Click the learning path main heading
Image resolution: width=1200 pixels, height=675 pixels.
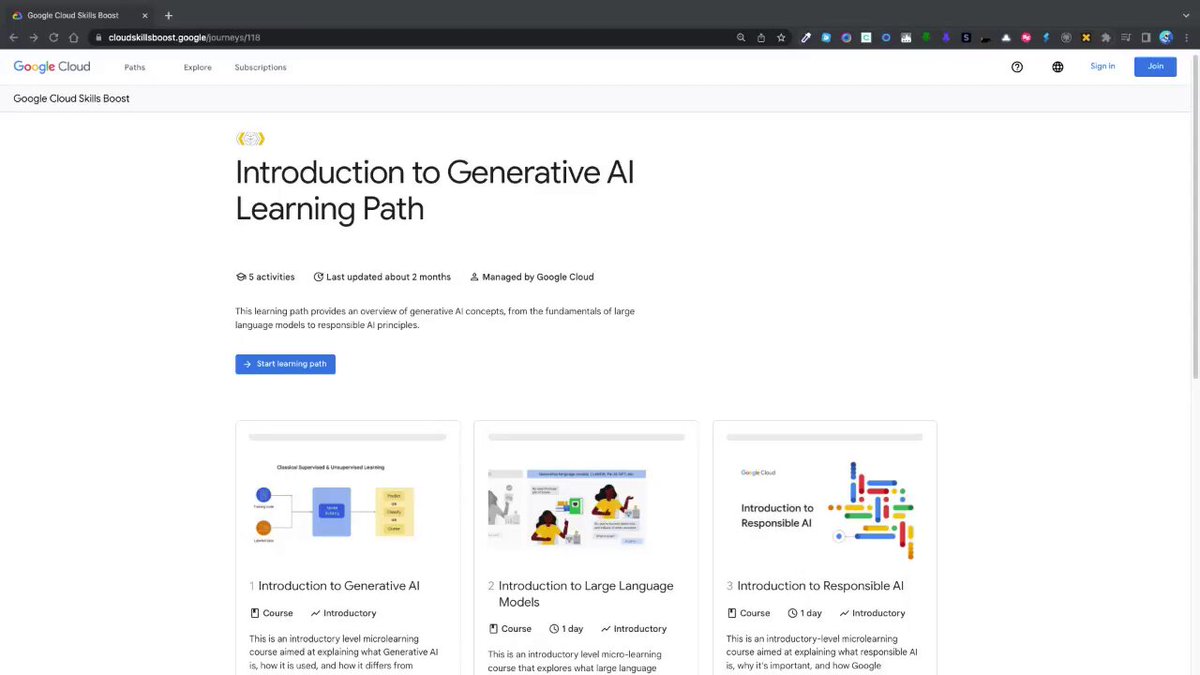click(435, 190)
